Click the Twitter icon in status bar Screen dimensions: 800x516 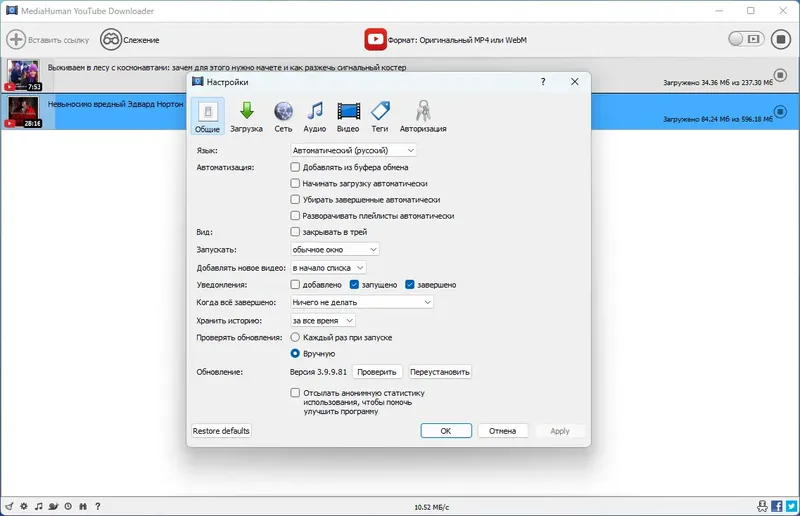pos(791,506)
